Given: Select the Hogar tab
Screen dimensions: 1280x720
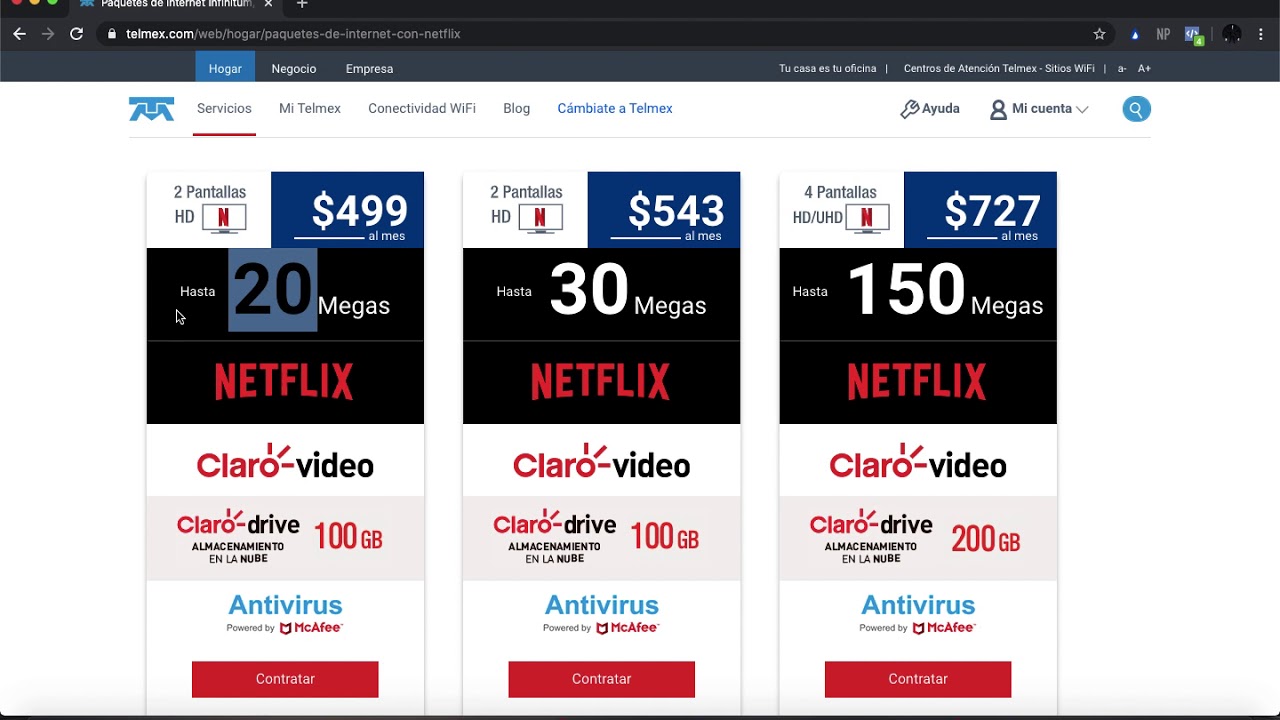Looking at the screenshot, I should 225,68.
